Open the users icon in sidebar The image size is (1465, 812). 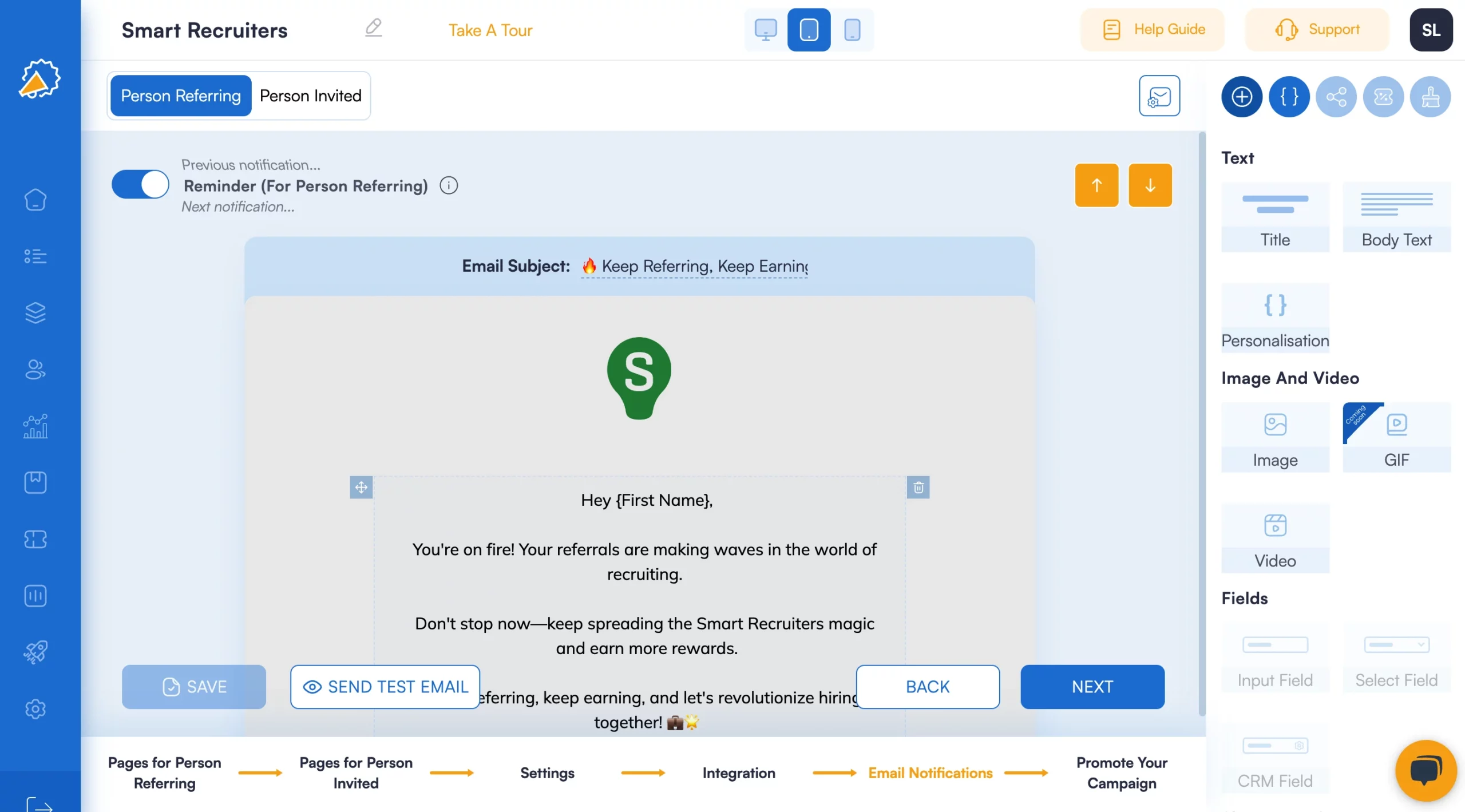(x=35, y=369)
